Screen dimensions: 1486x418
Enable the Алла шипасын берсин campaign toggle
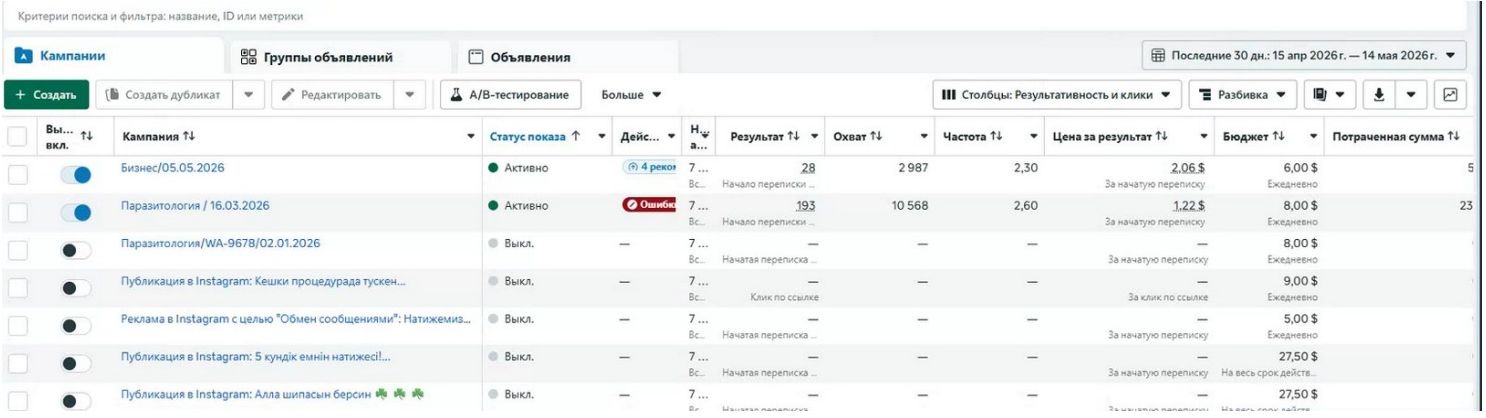[x=75, y=401]
